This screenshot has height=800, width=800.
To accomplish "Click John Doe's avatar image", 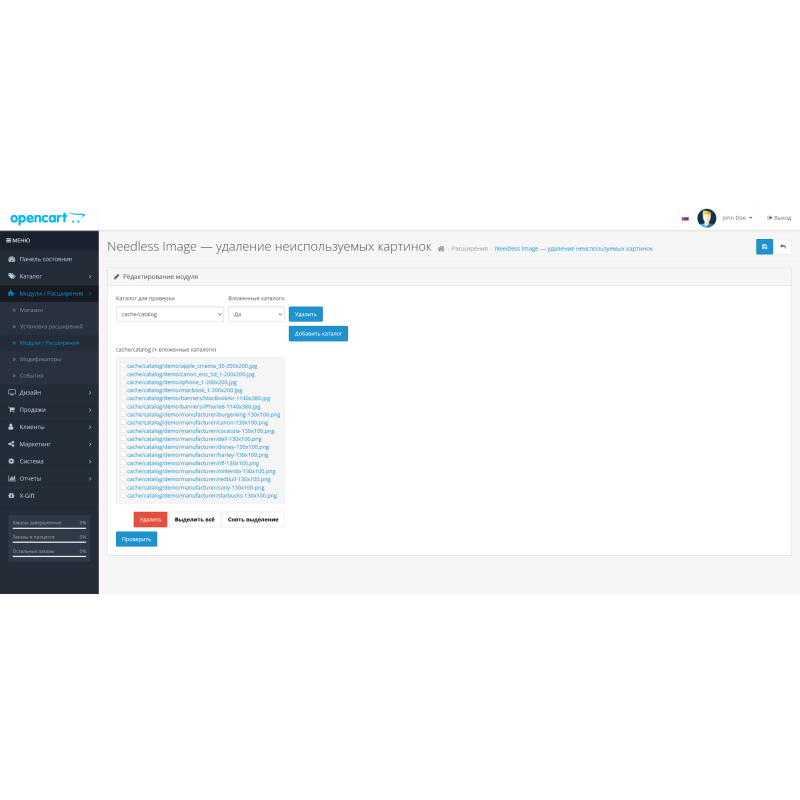I will point(707,217).
